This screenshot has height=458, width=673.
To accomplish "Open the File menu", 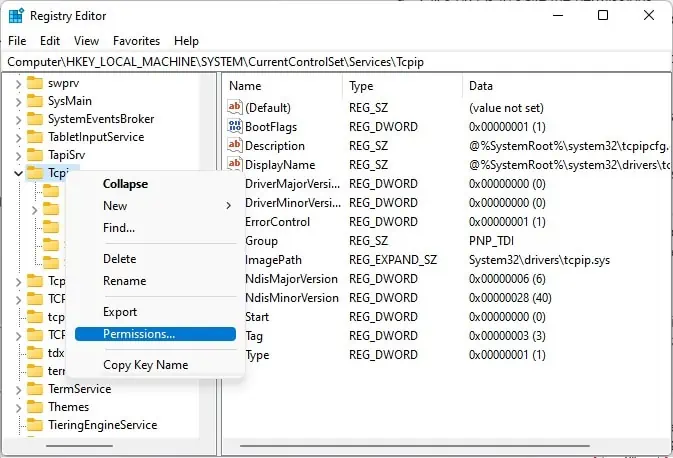I will coord(17,41).
